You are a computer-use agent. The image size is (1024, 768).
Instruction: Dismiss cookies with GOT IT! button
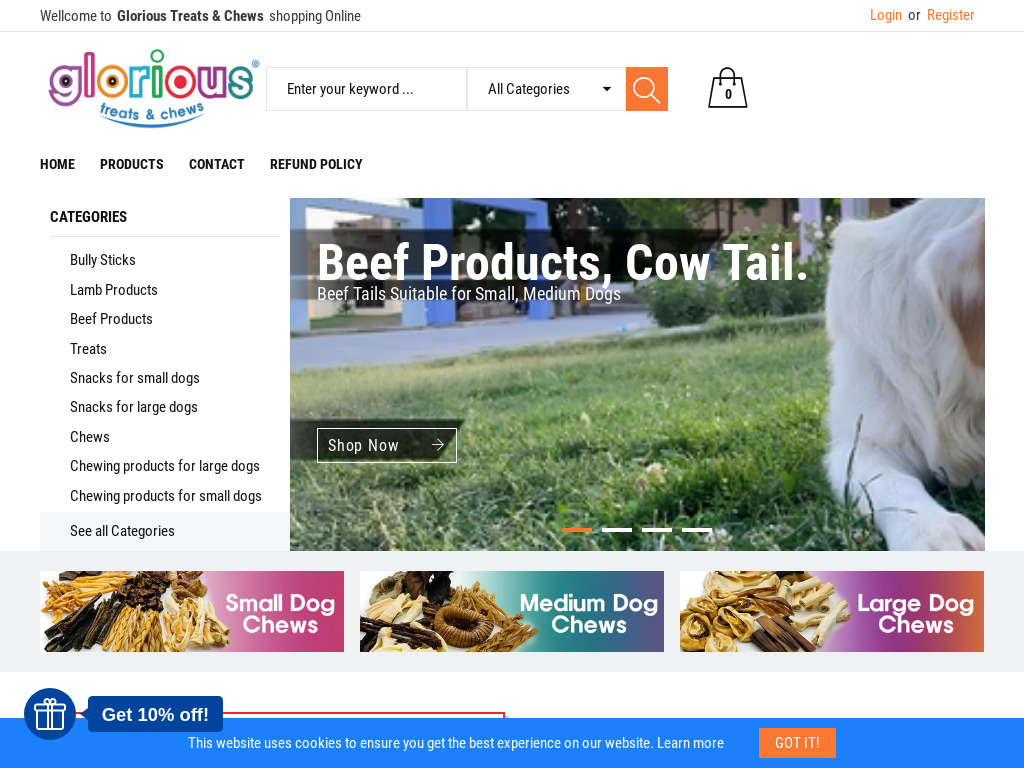[797, 743]
